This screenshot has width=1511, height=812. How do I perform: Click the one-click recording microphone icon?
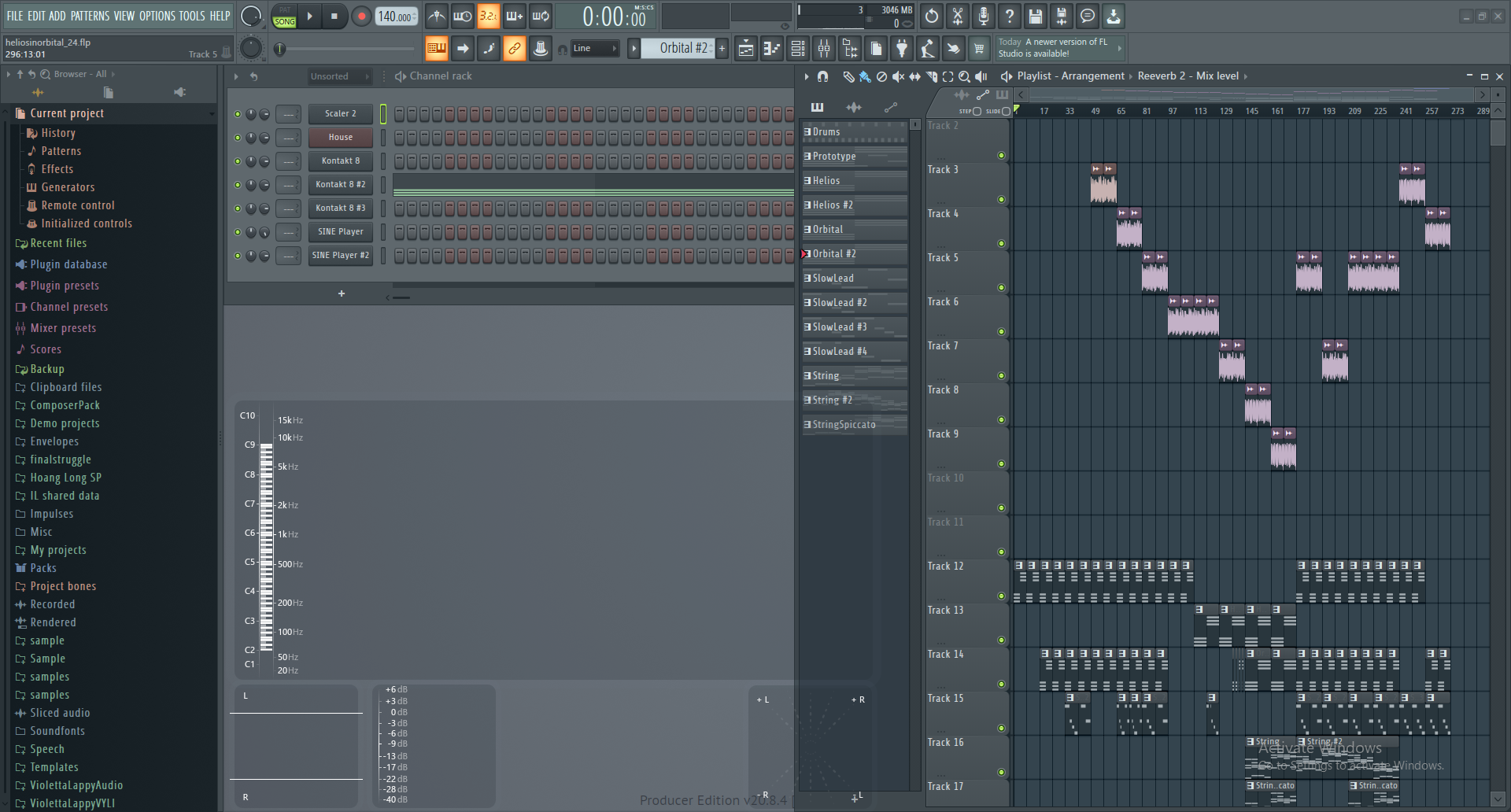tap(984, 16)
